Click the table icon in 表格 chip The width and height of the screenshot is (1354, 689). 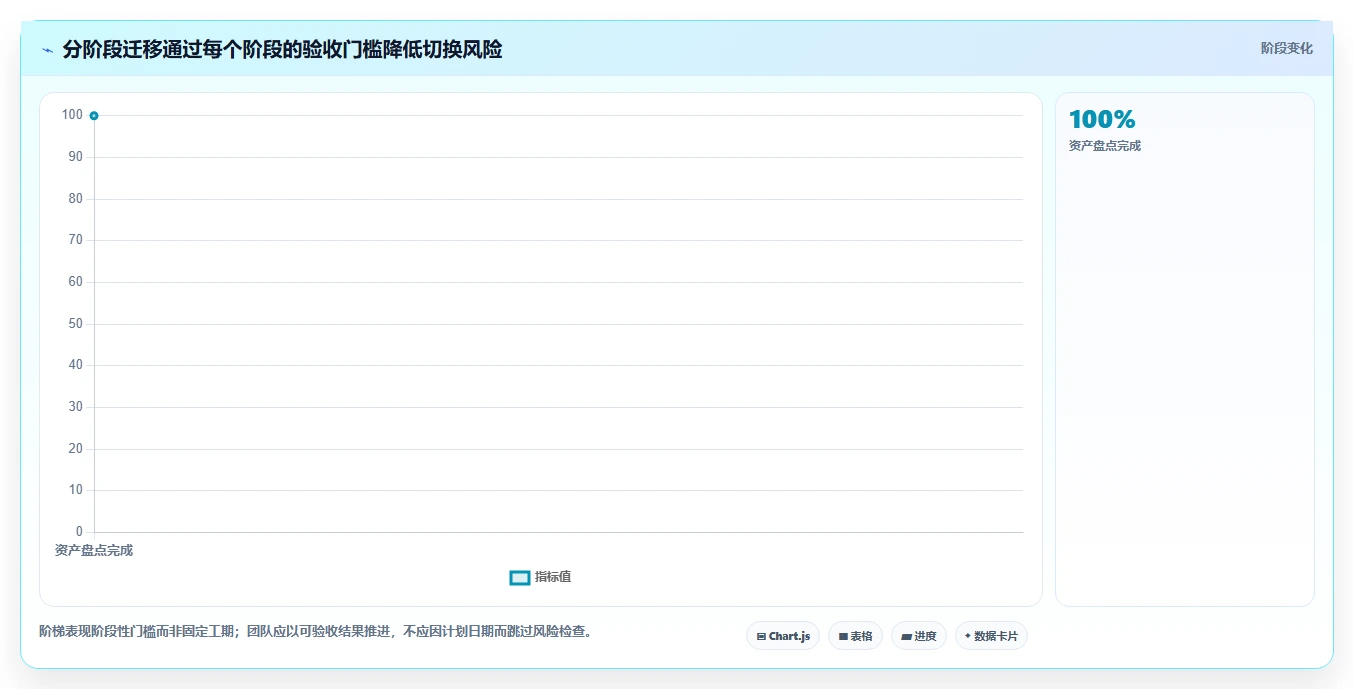tap(843, 637)
